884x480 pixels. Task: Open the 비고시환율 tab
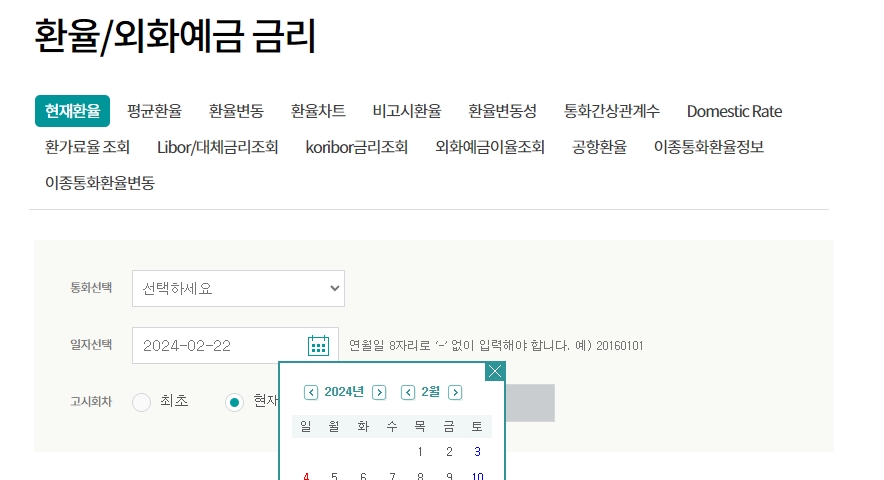point(406,111)
